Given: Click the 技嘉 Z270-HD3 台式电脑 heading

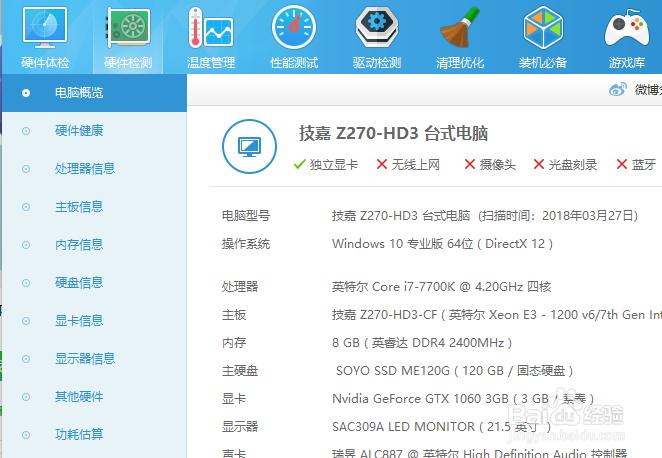Looking at the screenshot, I should pos(393,133).
